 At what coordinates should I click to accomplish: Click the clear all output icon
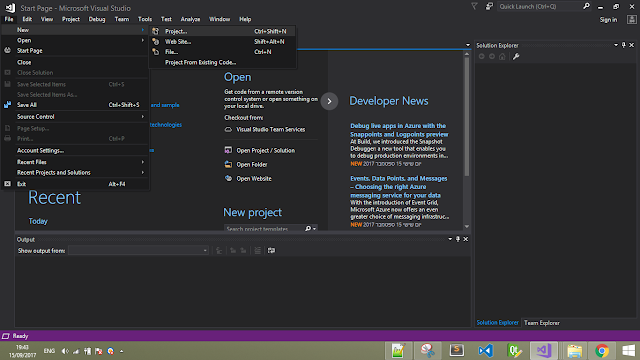(x=257, y=250)
